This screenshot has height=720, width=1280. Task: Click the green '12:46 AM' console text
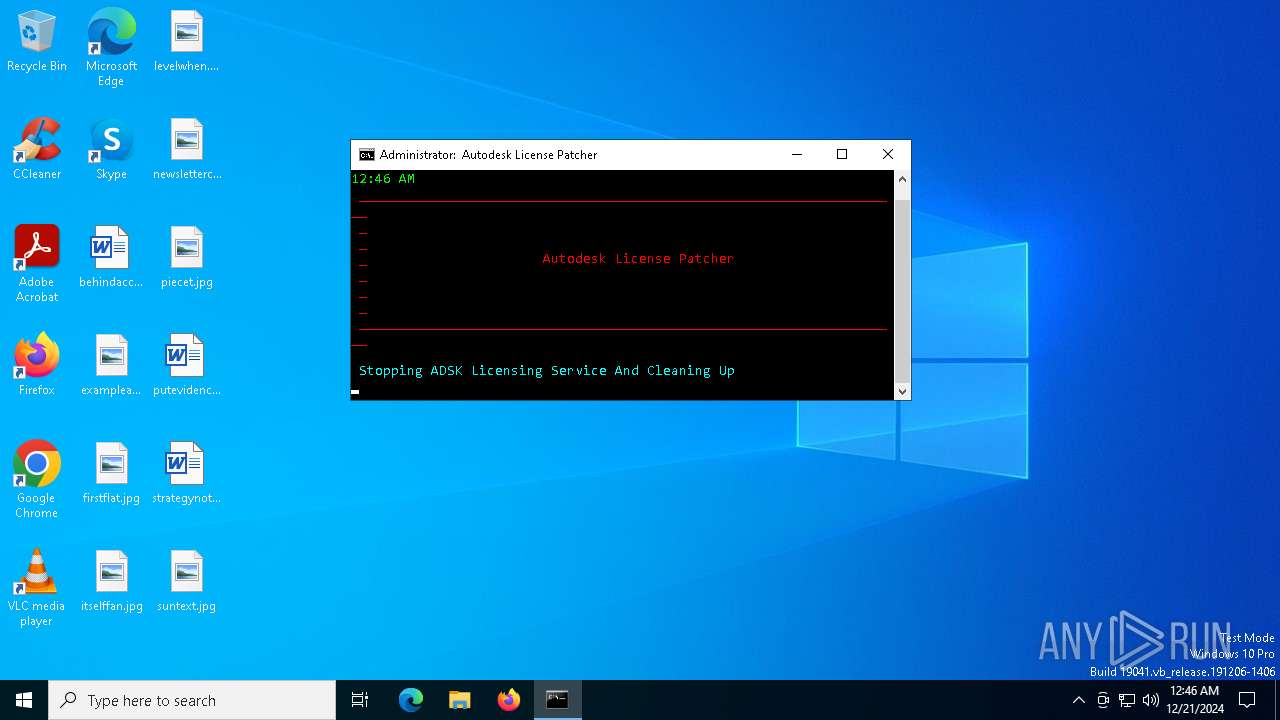383,179
